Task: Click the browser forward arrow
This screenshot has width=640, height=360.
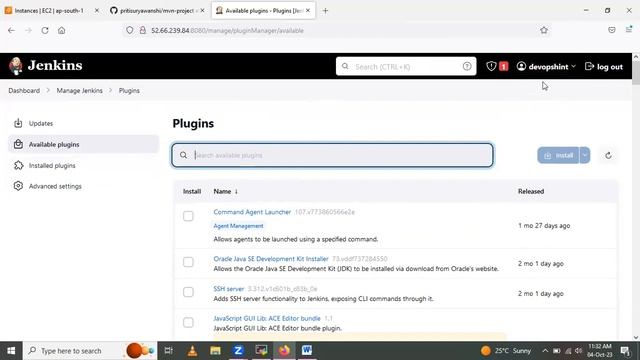Action: coord(28,30)
